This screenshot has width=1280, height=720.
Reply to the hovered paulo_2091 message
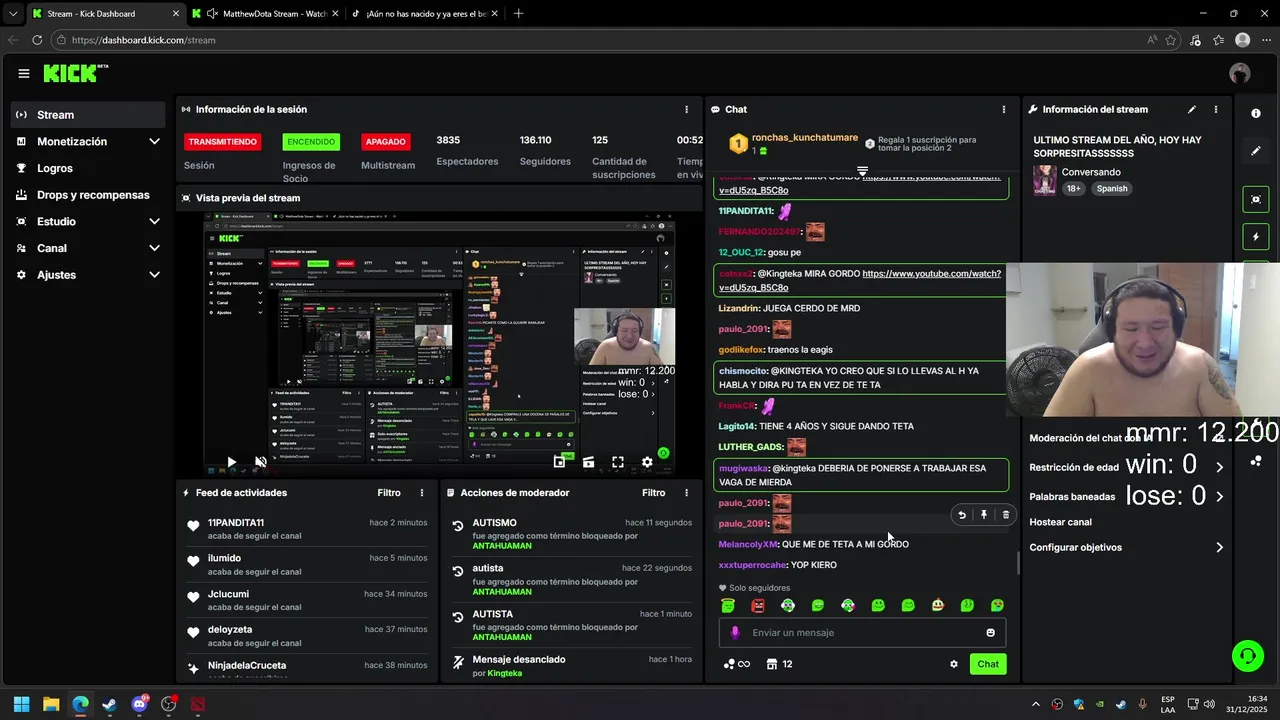pos(962,515)
